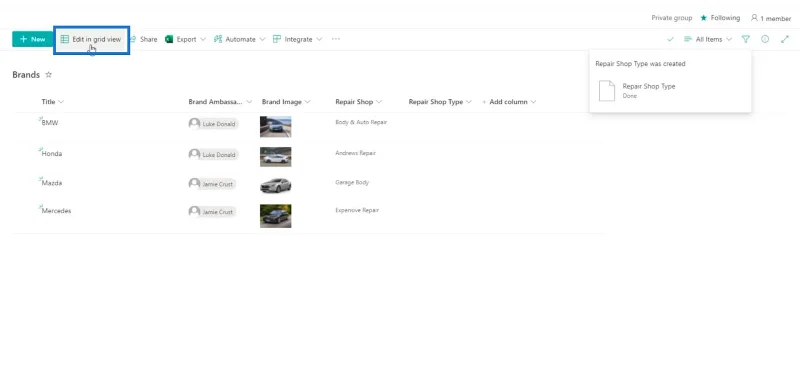
Task: Click the Andrews Repair cell
Action: (x=356, y=153)
